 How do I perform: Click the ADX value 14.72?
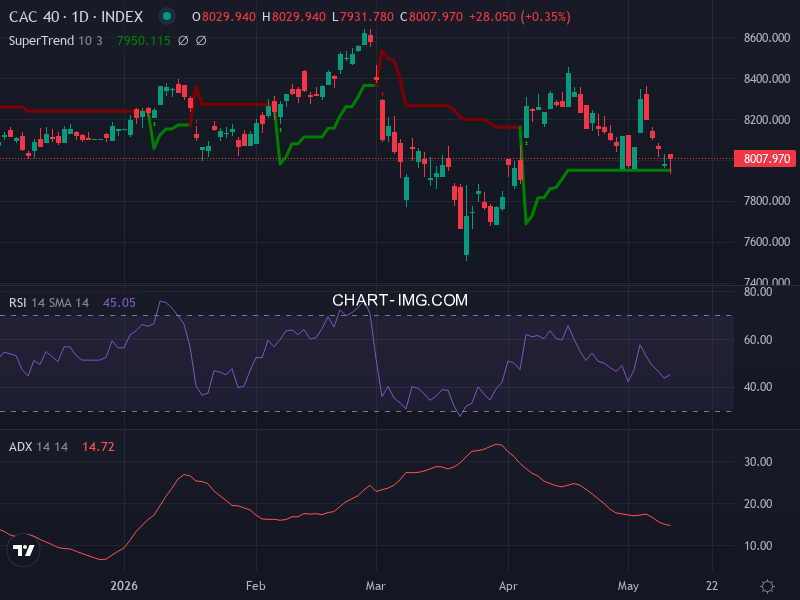coord(98,446)
